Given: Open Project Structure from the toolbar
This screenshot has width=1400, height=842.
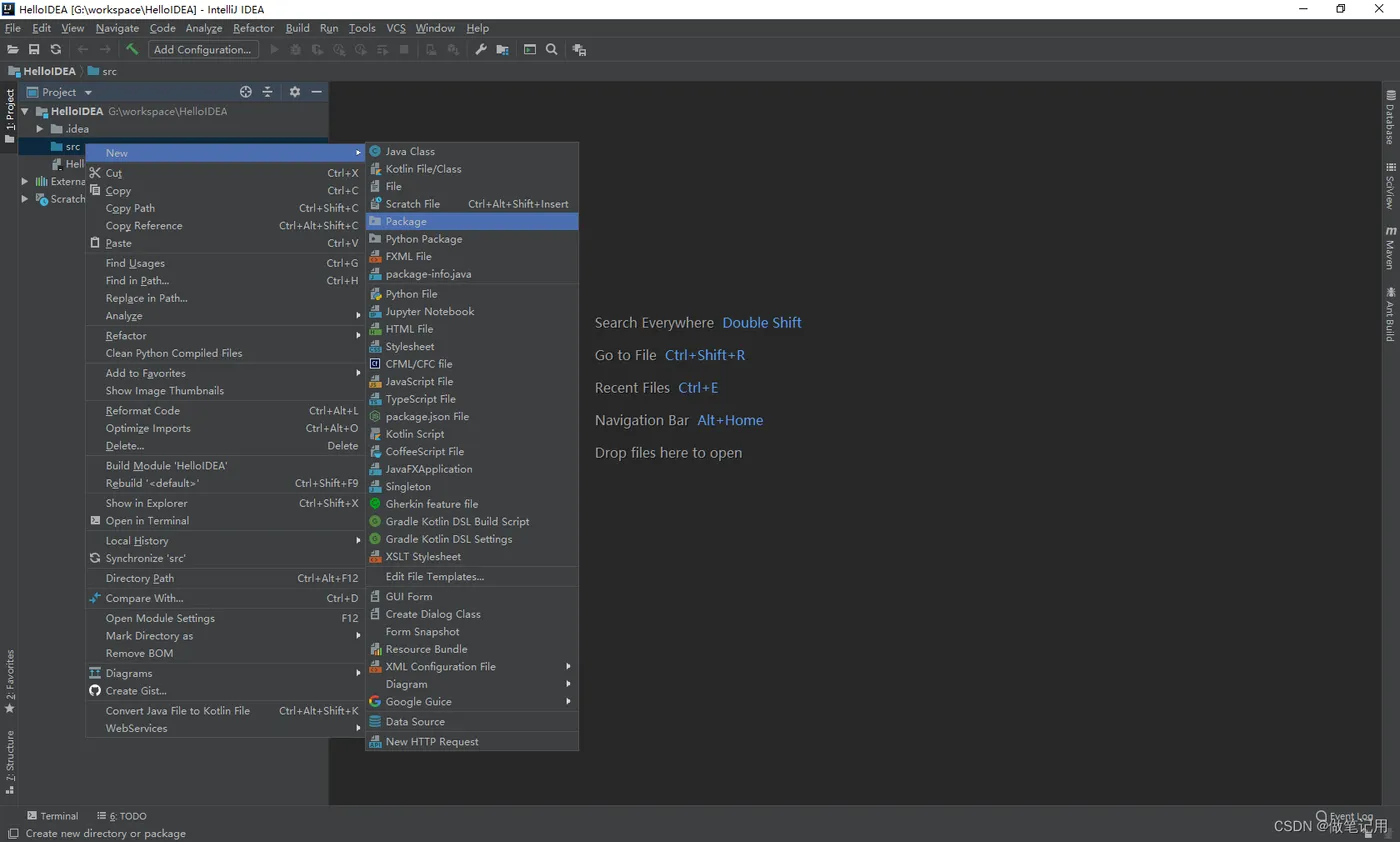Looking at the screenshot, I should click(x=502, y=49).
